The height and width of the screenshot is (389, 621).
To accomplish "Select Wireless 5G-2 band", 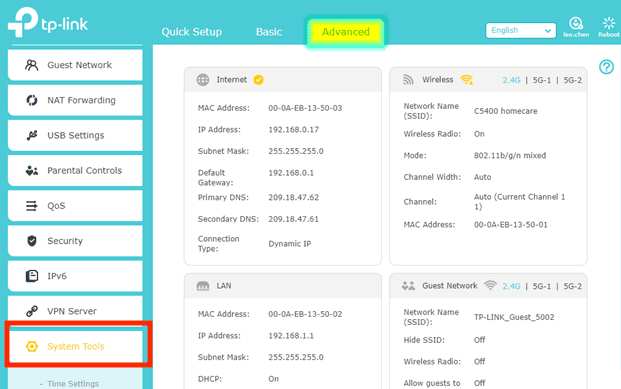I will [573, 80].
